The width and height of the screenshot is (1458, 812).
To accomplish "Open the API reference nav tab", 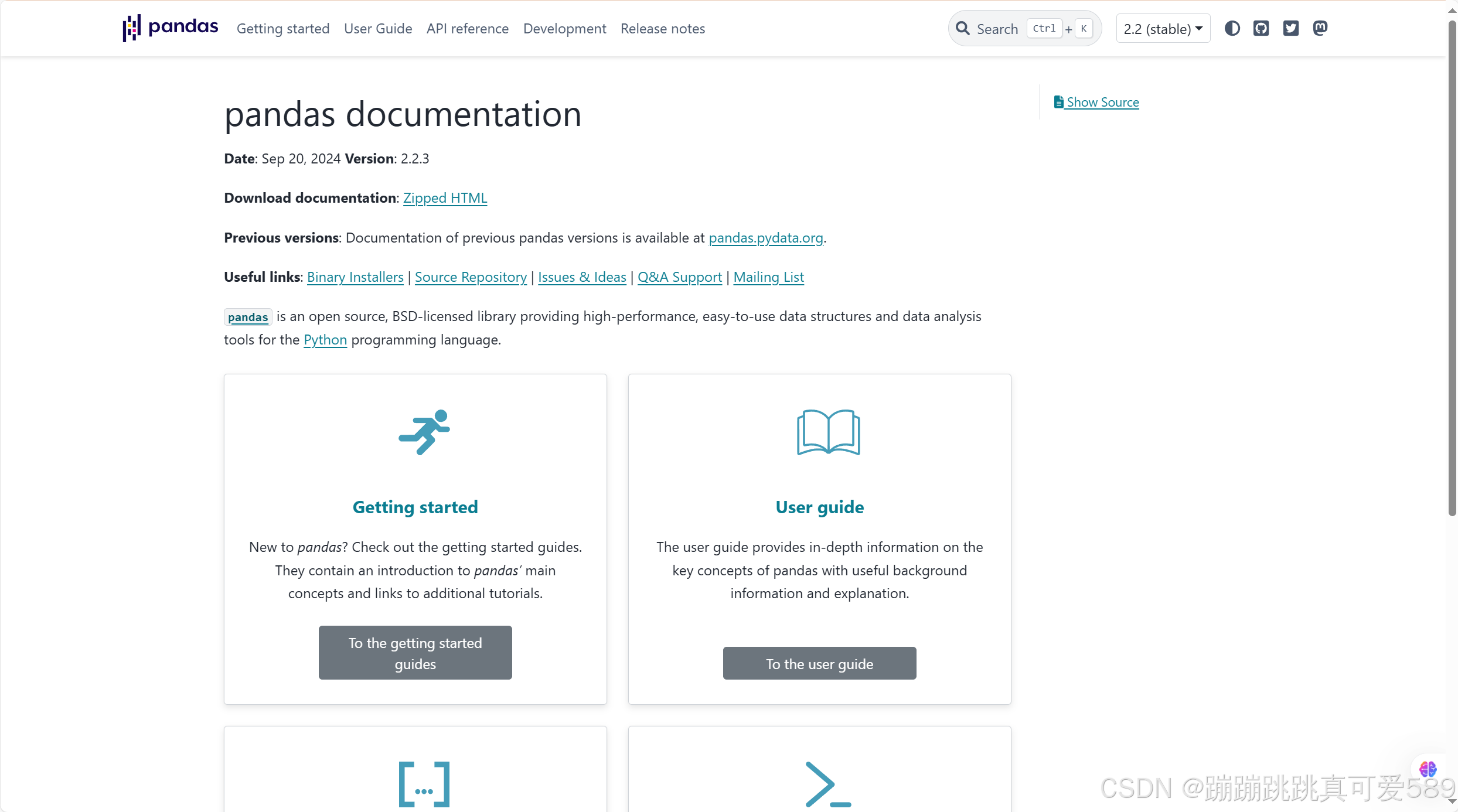I will [x=467, y=28].
